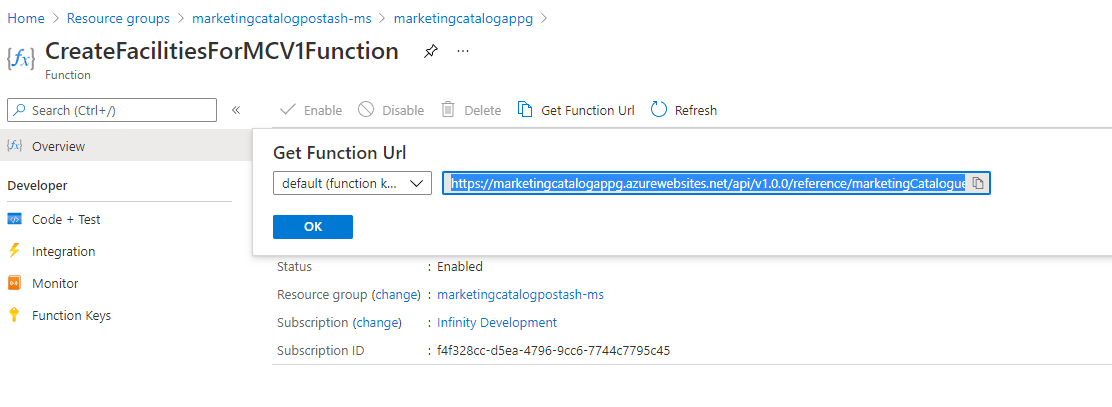Click the pin function icon

(430, 51)
